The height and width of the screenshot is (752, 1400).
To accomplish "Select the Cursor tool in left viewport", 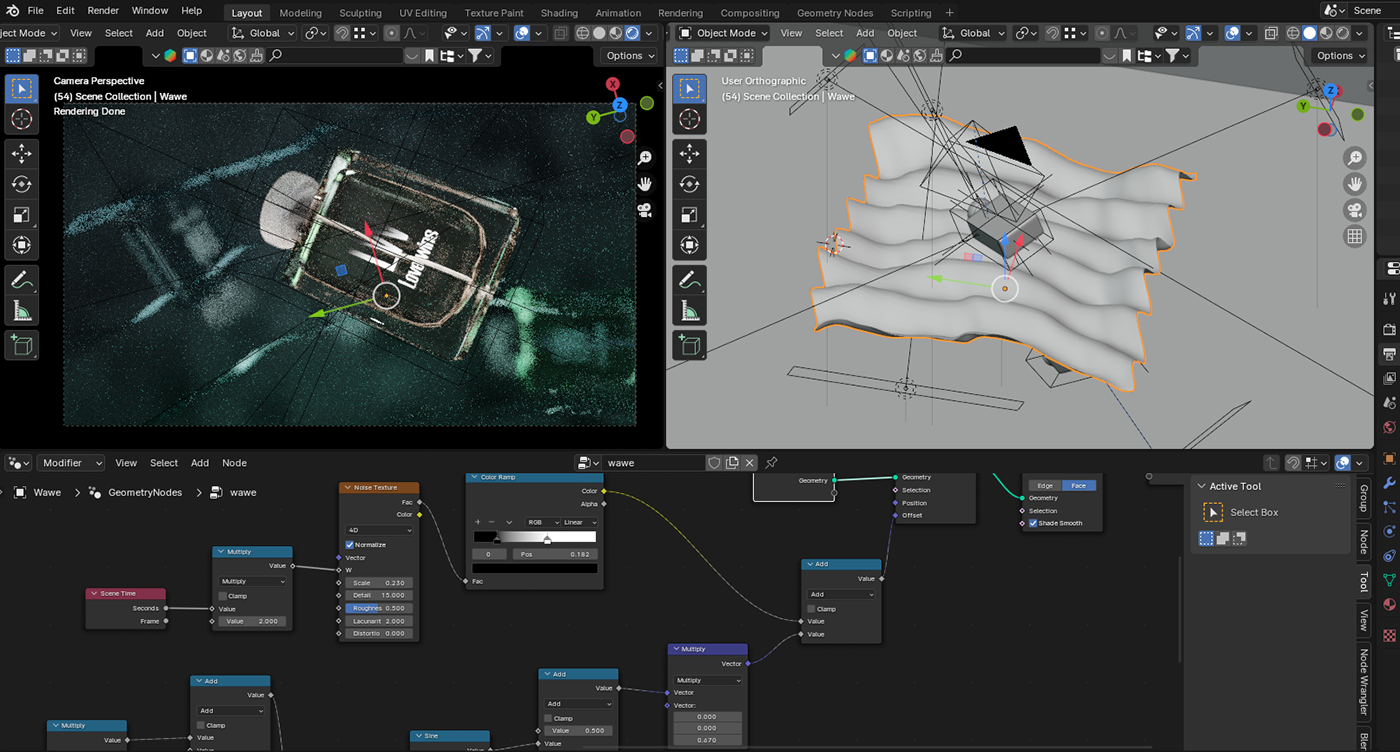I will [21, 120].
